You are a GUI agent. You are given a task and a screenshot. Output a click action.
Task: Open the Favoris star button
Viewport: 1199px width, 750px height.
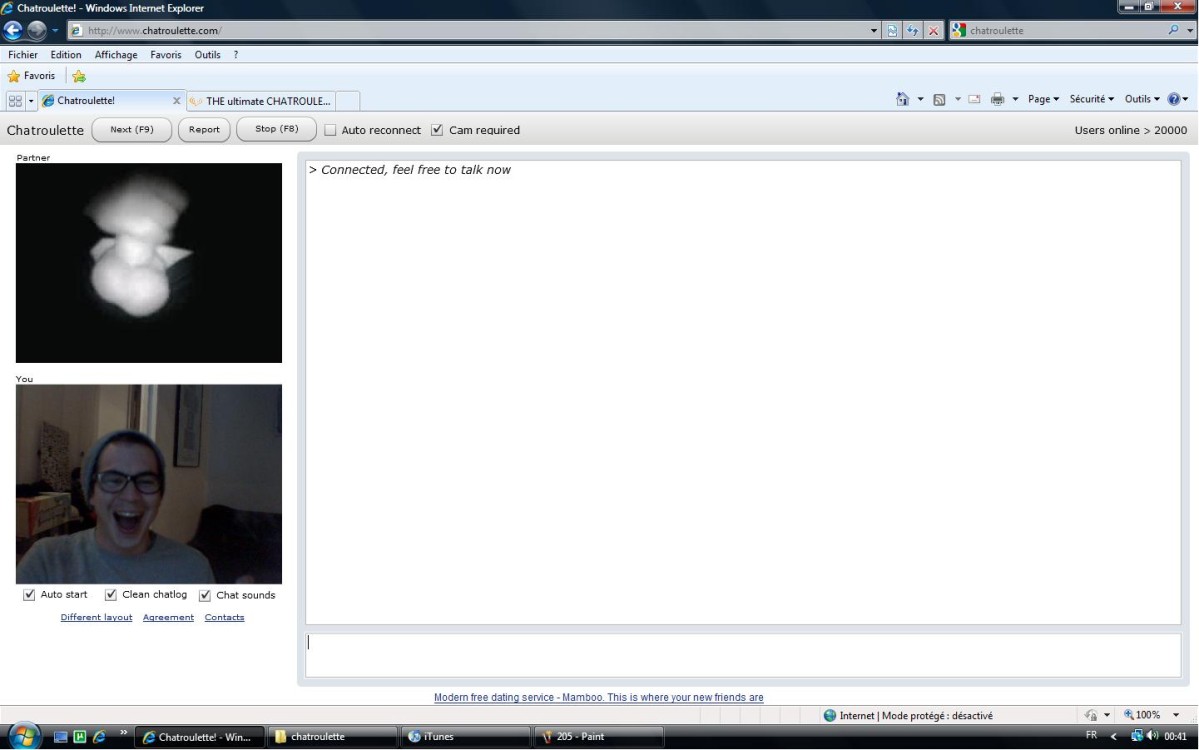[31, 76]
